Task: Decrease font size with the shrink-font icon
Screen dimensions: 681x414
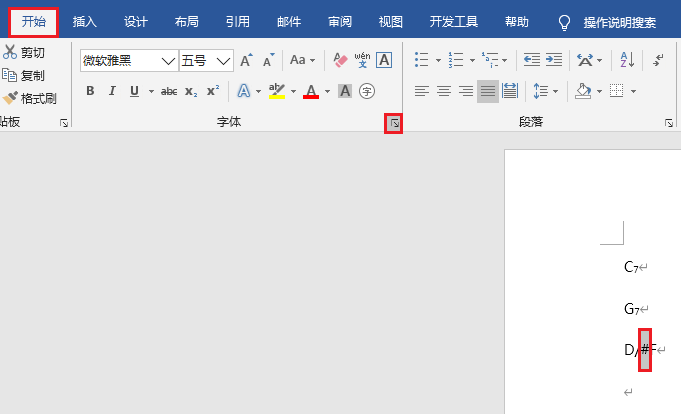Action: 268,60
